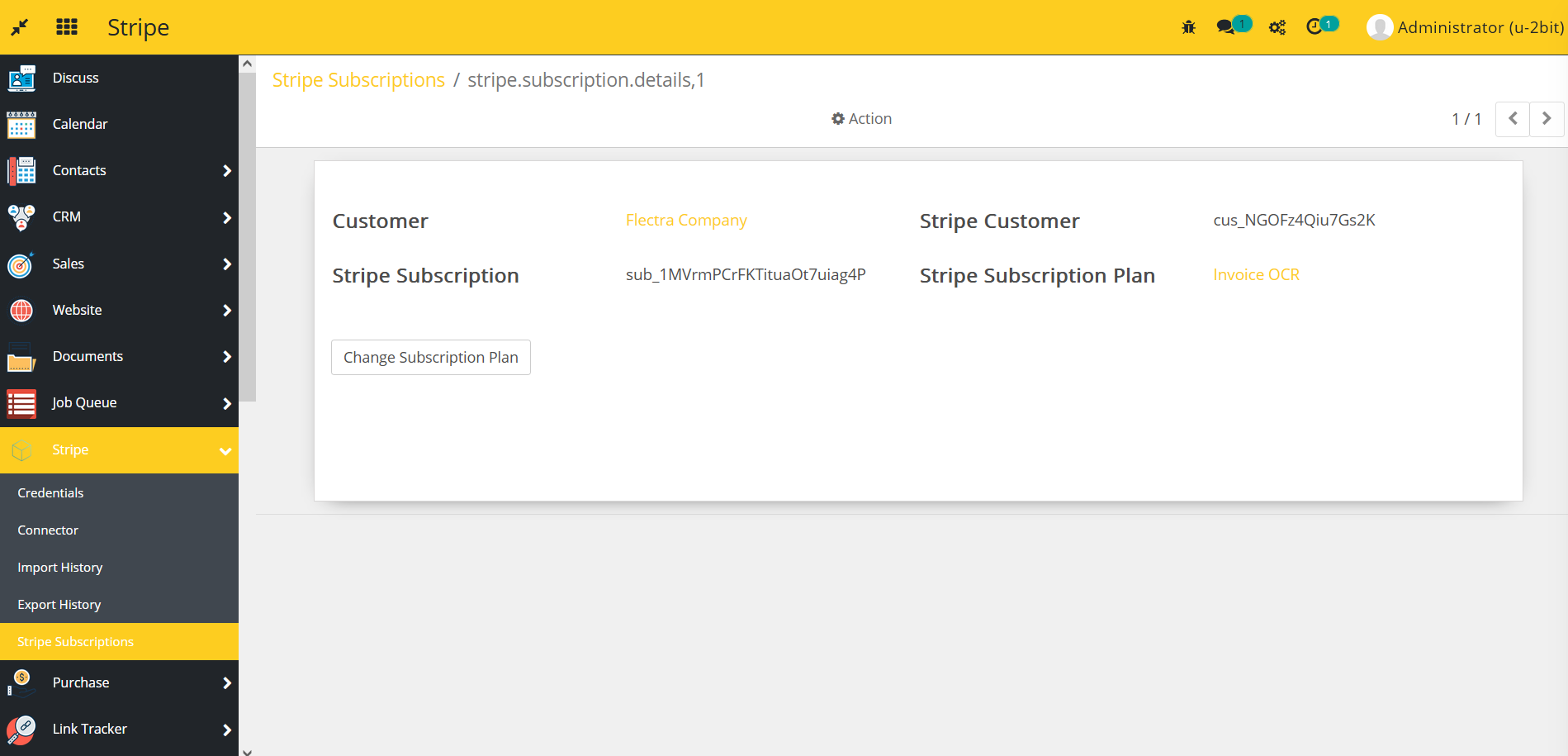Open the Stripe Subscriptions menu entry
The width and height of the screenshot is (1568, 756).
pyautogui.click(x=75, y=641)
